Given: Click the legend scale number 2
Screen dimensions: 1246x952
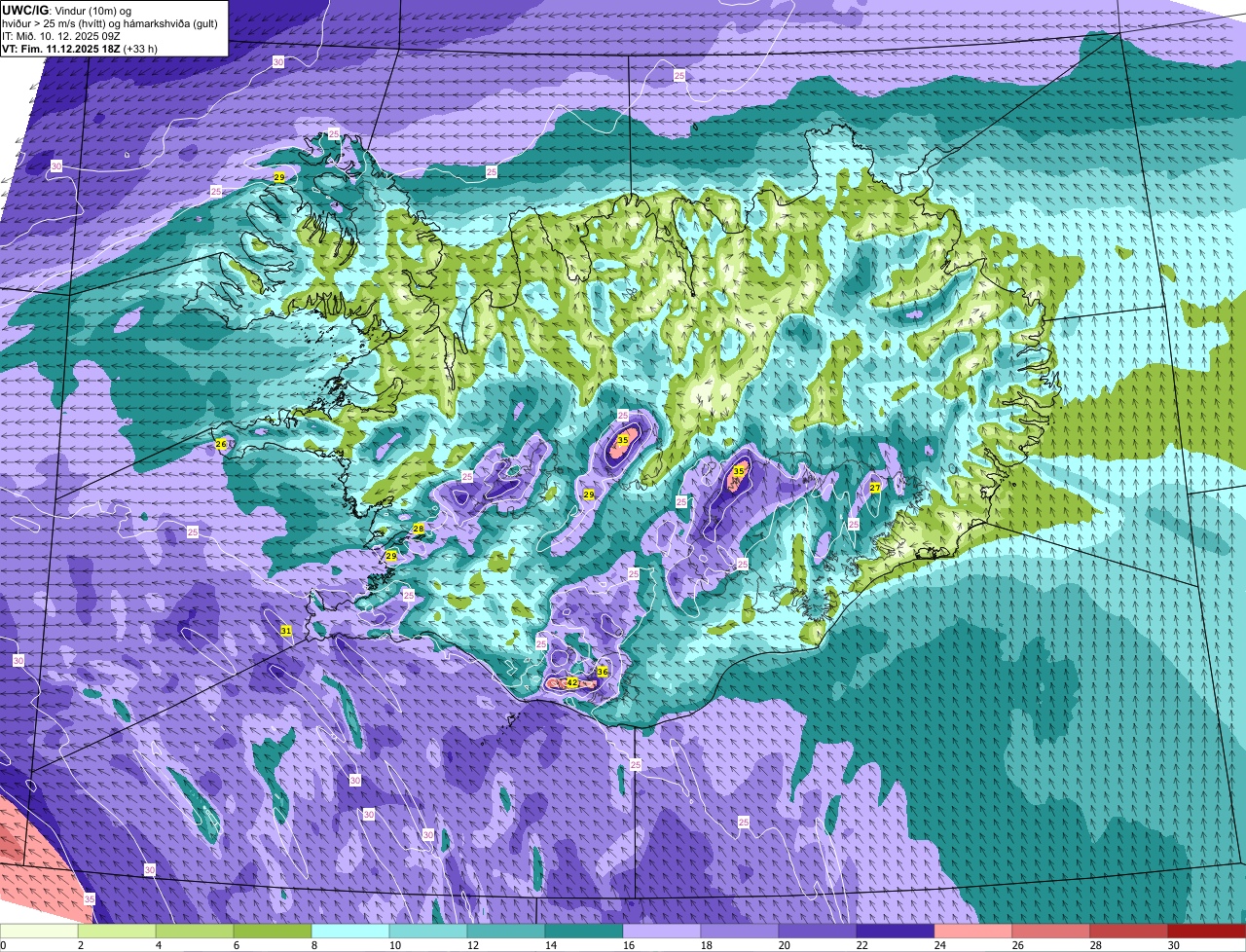Looking at the screenshot, I should click(80, 945).
